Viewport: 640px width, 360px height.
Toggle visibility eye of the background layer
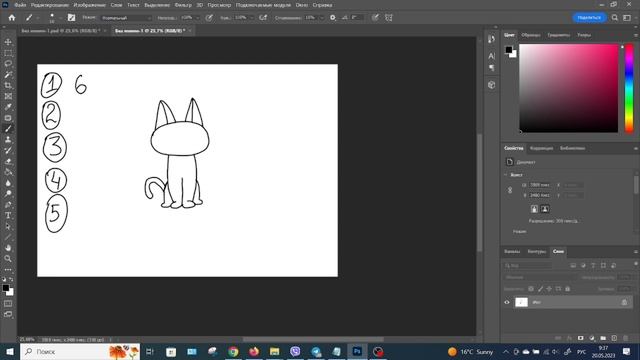[x=507, y=302]
